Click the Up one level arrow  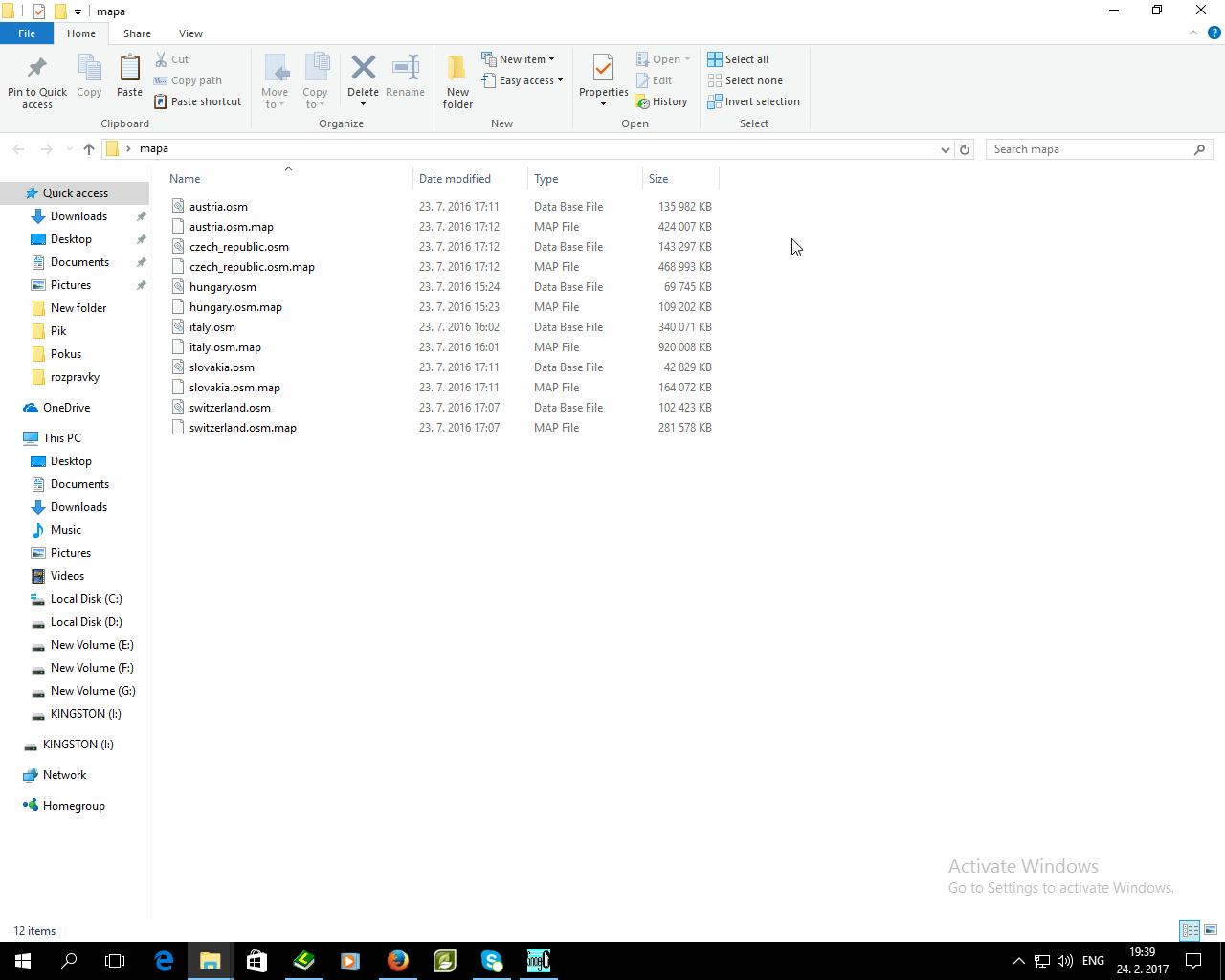(x=89, y=149)
